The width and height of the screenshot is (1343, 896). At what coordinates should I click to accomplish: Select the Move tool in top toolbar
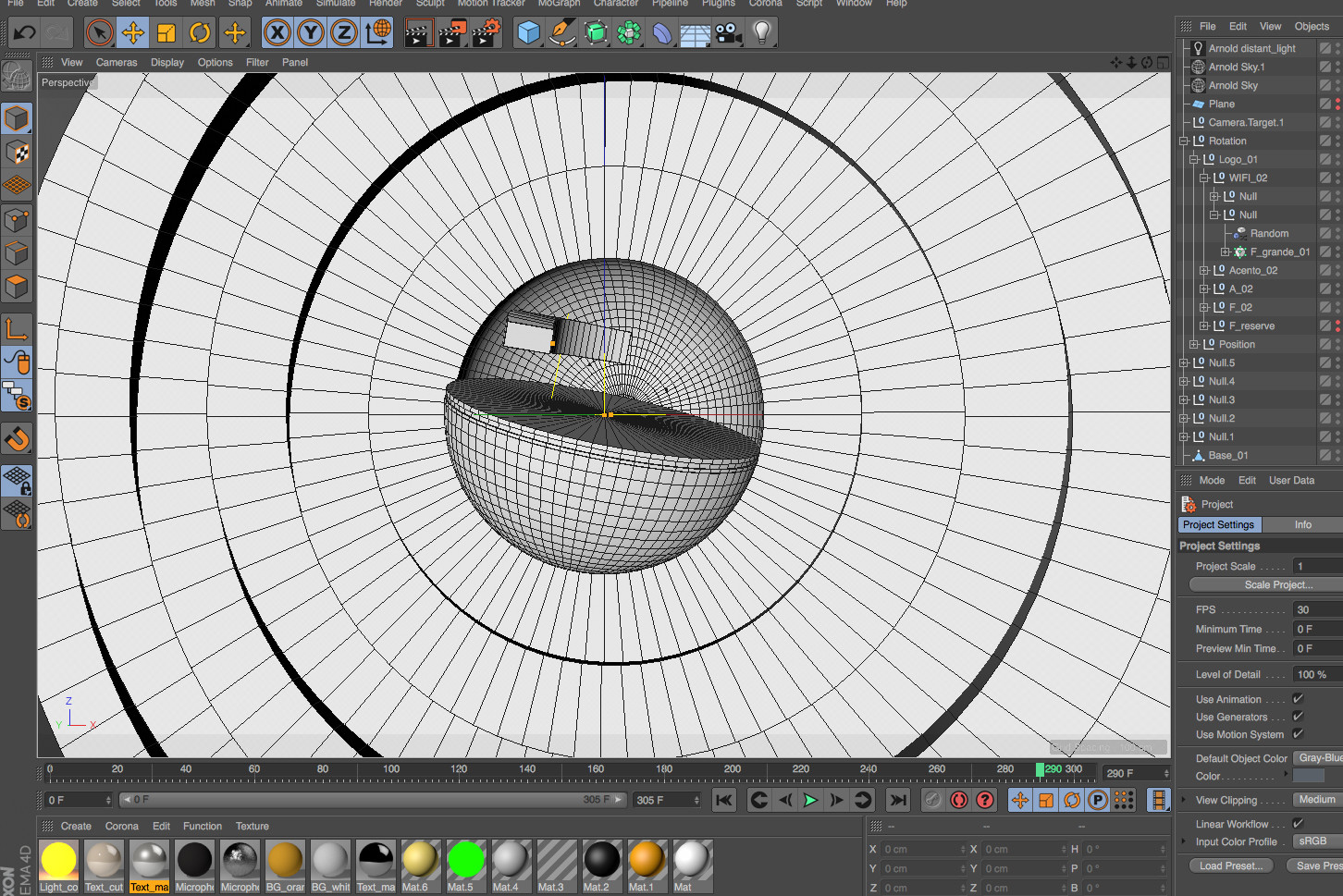tap(133, 33)
